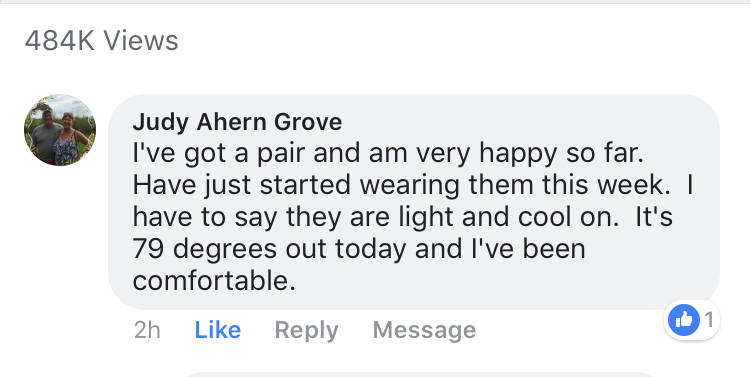The height and width of the screenshot is (377, 750).
Task: Click the partially visible comment bubble at bottom
Action: (419, 375)
